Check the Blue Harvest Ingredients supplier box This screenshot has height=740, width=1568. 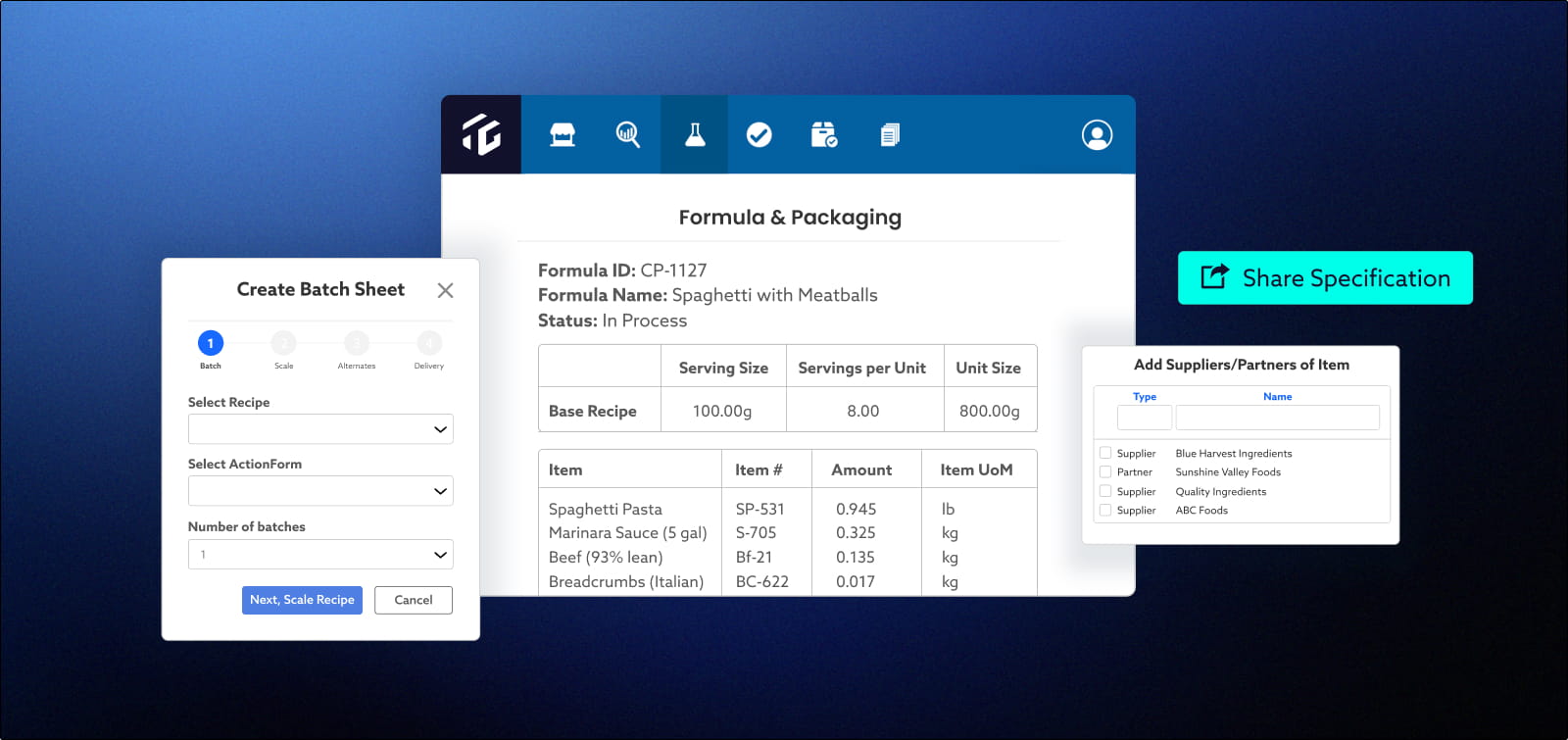(1105, 453)
